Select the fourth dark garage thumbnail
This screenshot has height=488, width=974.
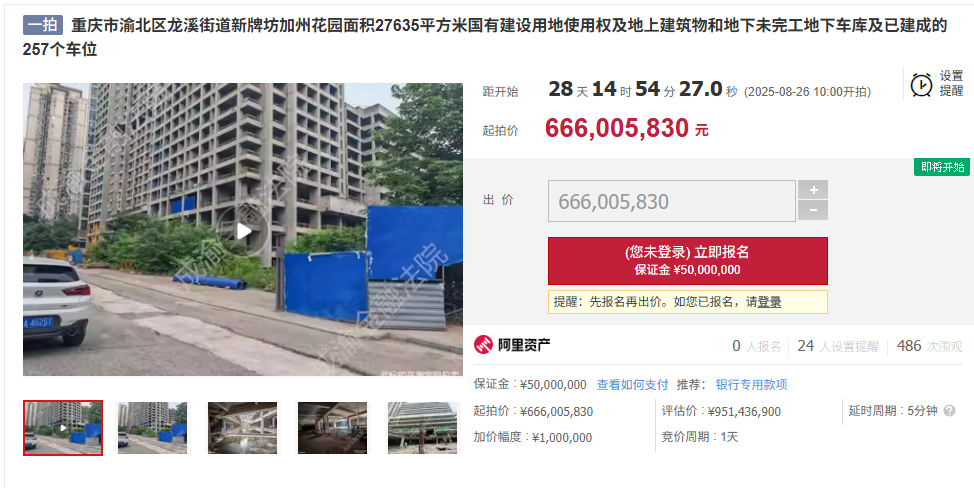tap(332, 428)
